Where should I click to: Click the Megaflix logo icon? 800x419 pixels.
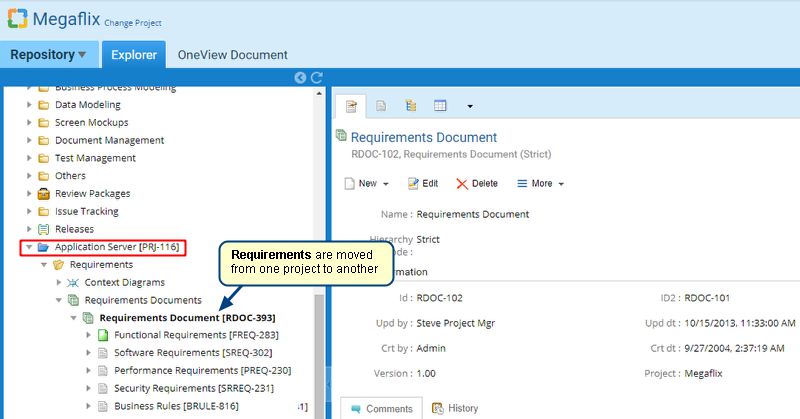point(18,19)
